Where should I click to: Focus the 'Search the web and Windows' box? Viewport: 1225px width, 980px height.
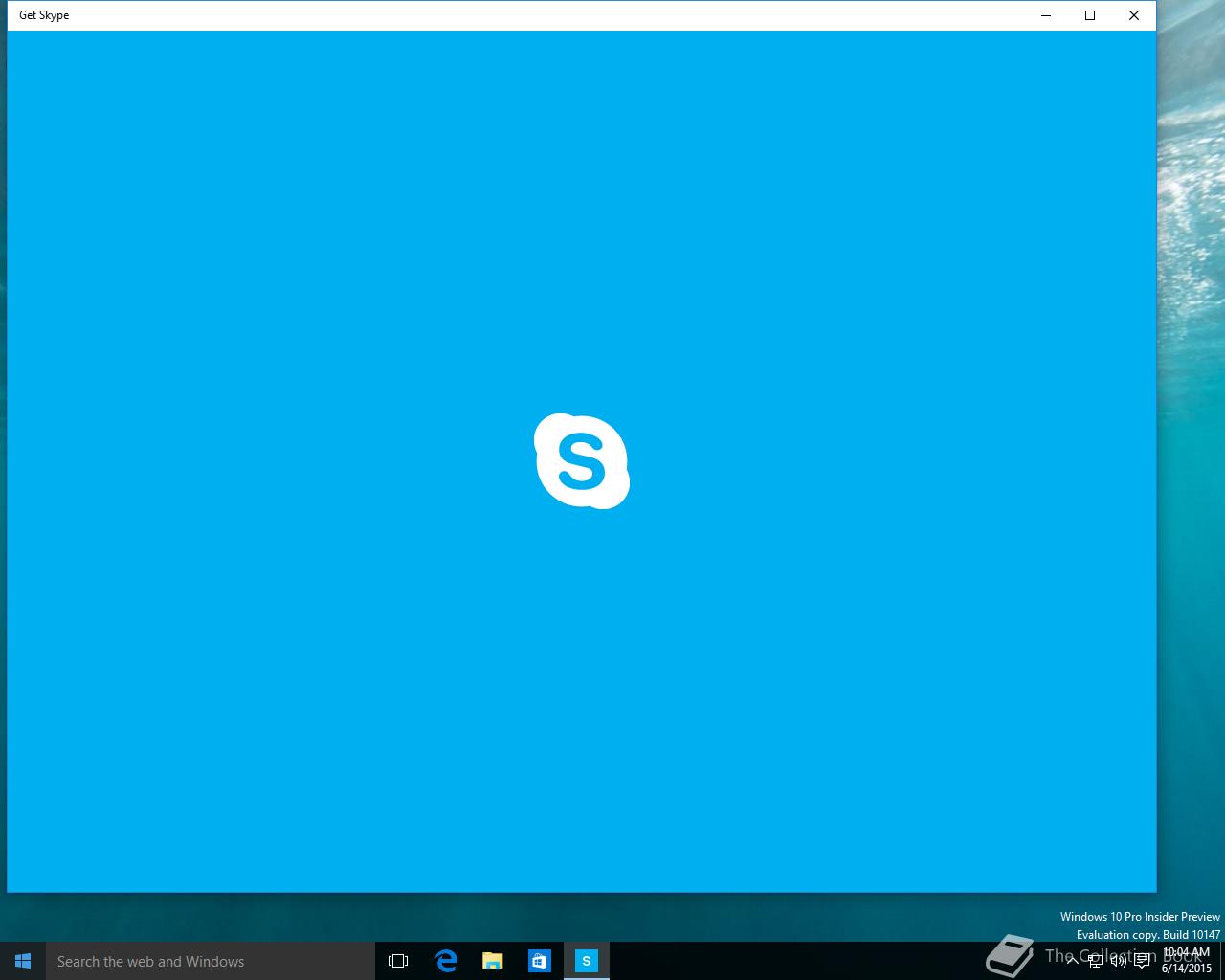pyautogui.click(x=211, y=961)
